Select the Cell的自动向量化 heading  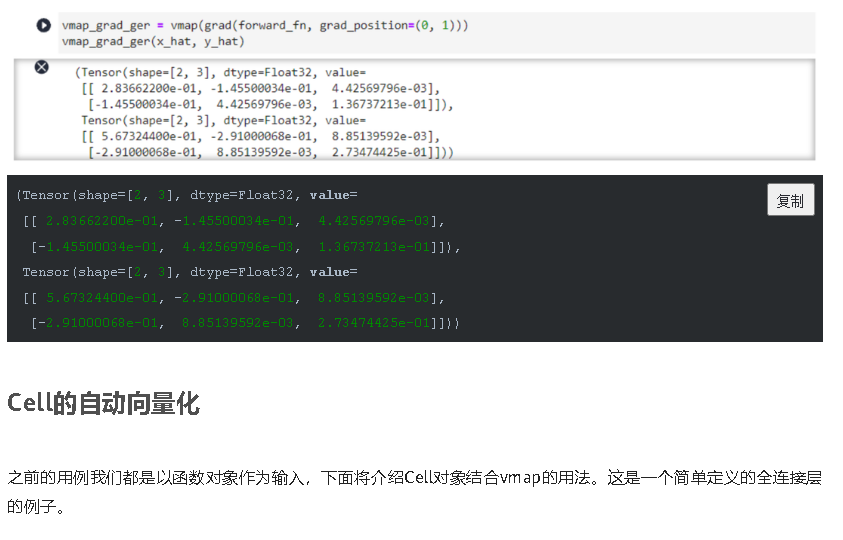[103, 404]
